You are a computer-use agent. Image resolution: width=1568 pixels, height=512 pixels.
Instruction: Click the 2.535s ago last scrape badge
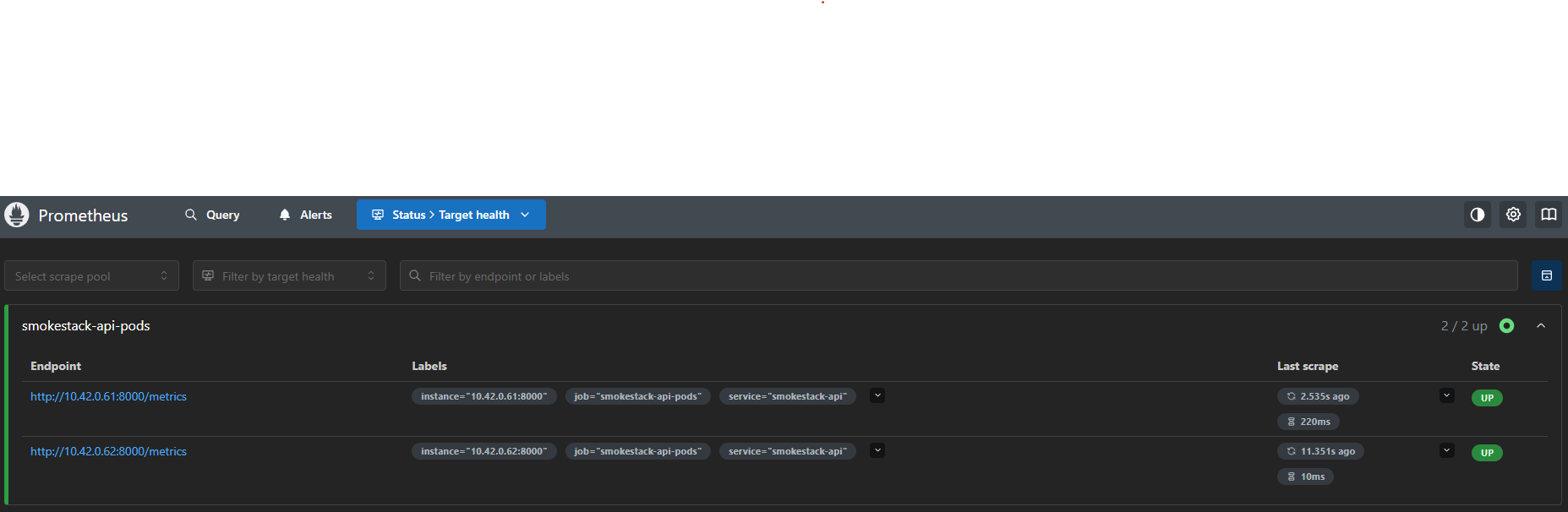[x=1318, y=396]
